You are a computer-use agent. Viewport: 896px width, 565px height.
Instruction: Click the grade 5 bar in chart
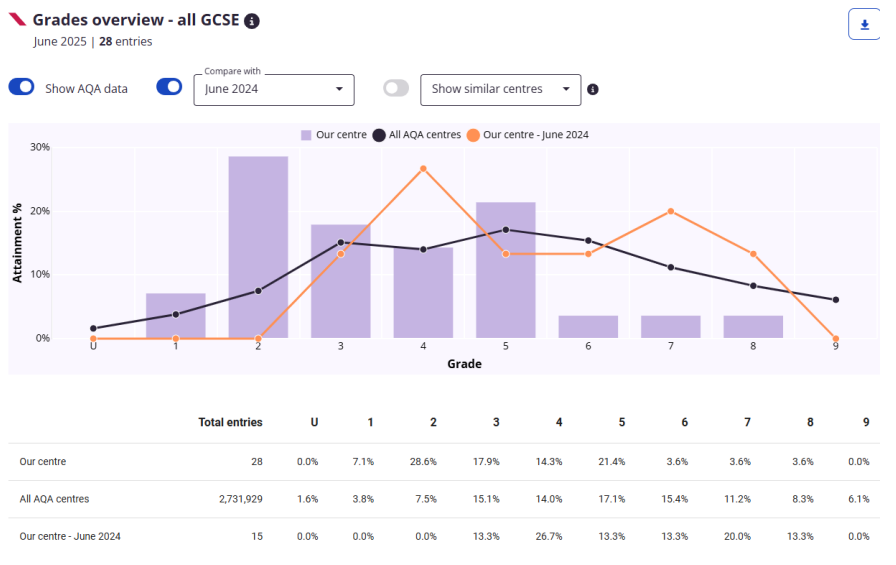(x=505, y=270)
